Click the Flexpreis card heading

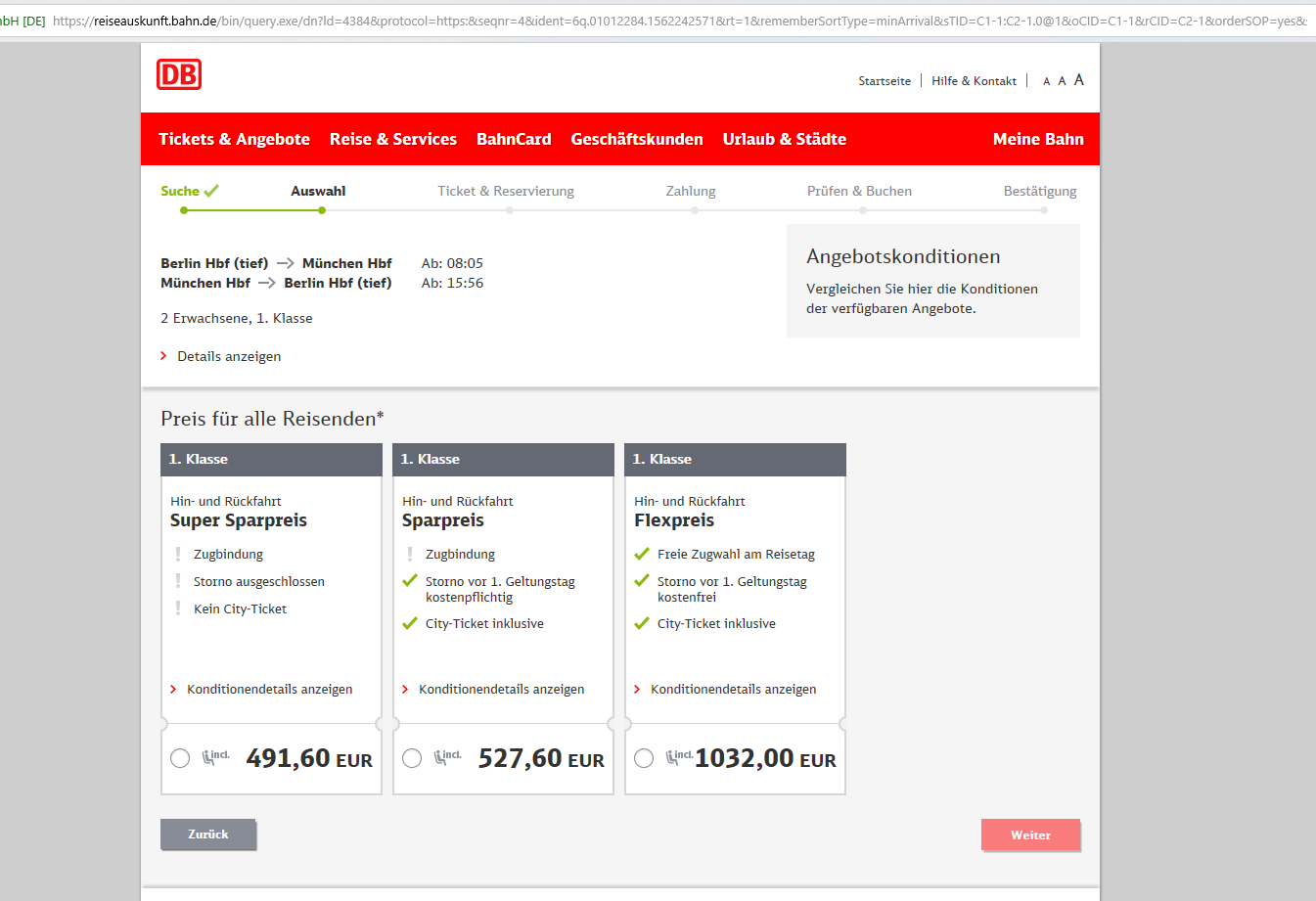[674, 520]
